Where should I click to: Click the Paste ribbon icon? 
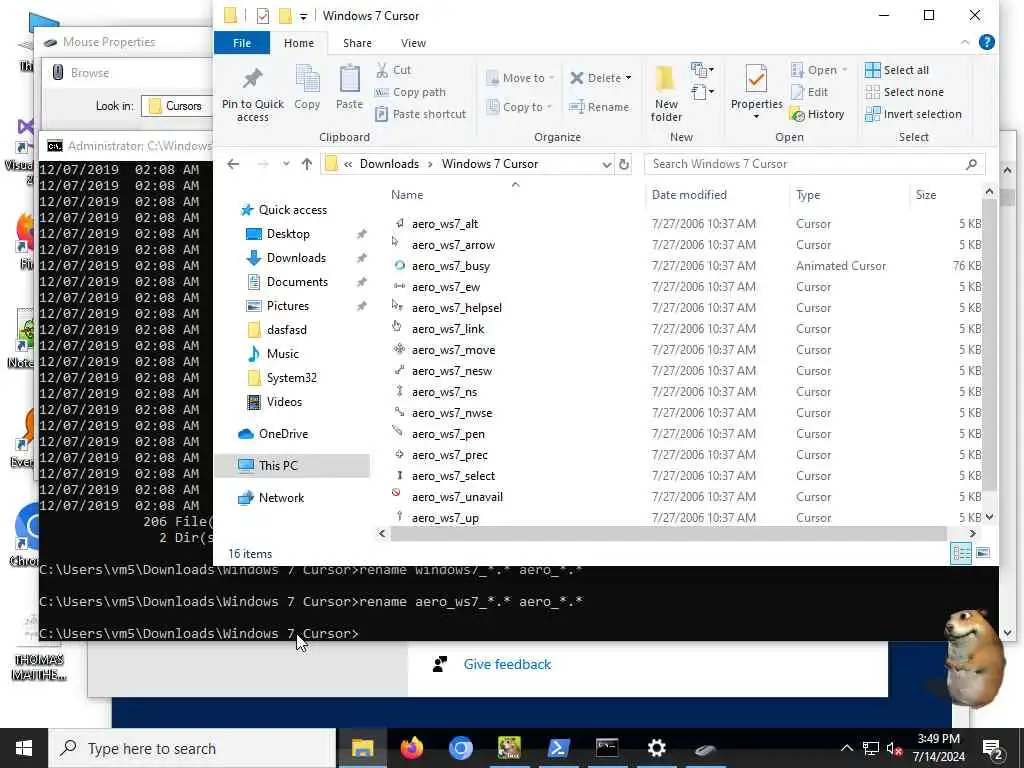[349, 87]
